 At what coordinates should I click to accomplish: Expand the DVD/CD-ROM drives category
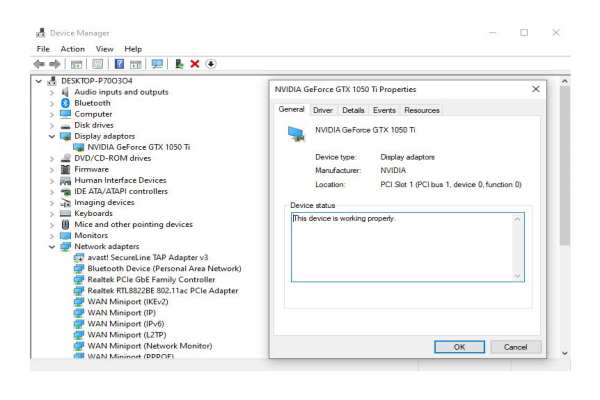[52, 158]
